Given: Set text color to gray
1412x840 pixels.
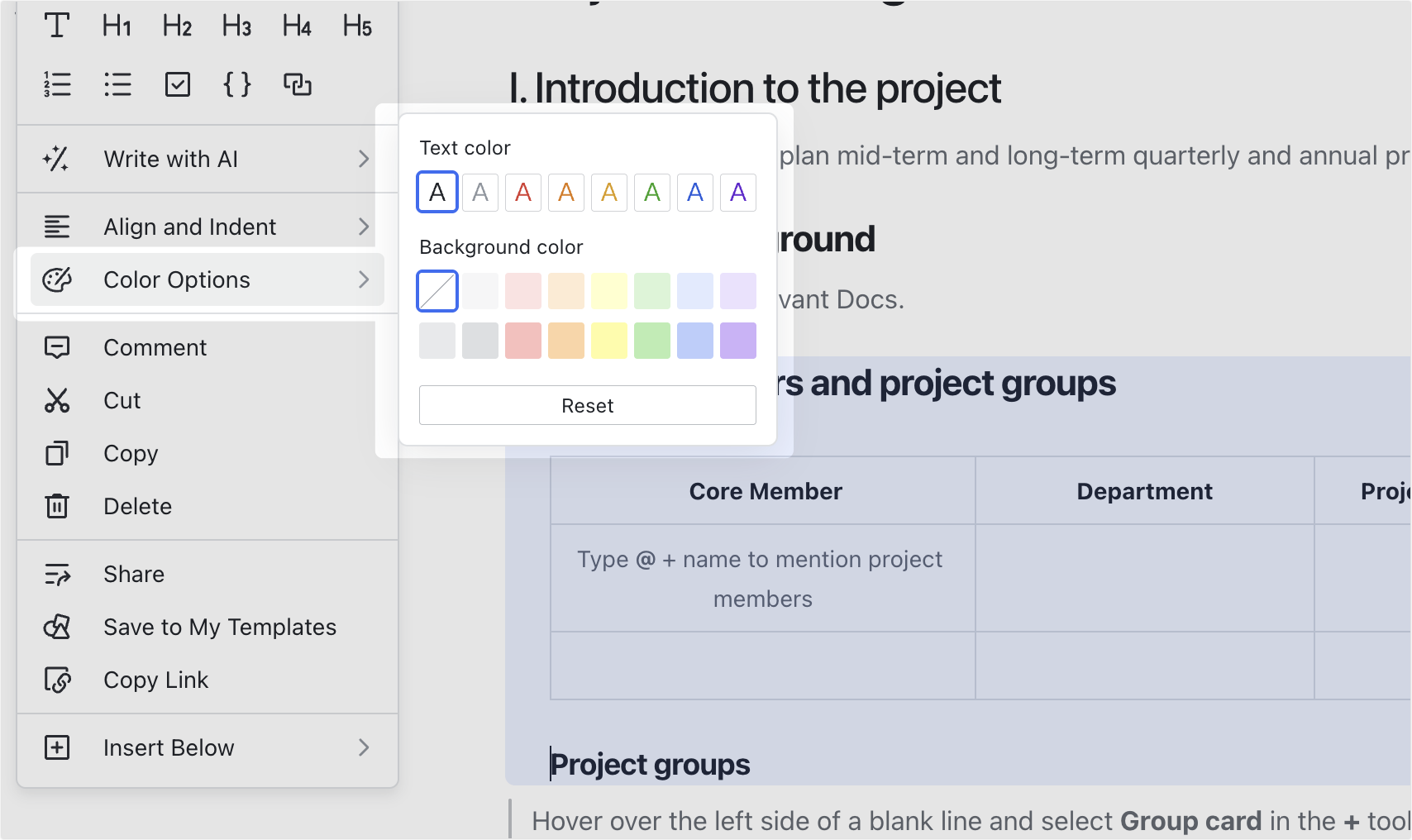Looking at the screenshot, I should click(480, 192).
